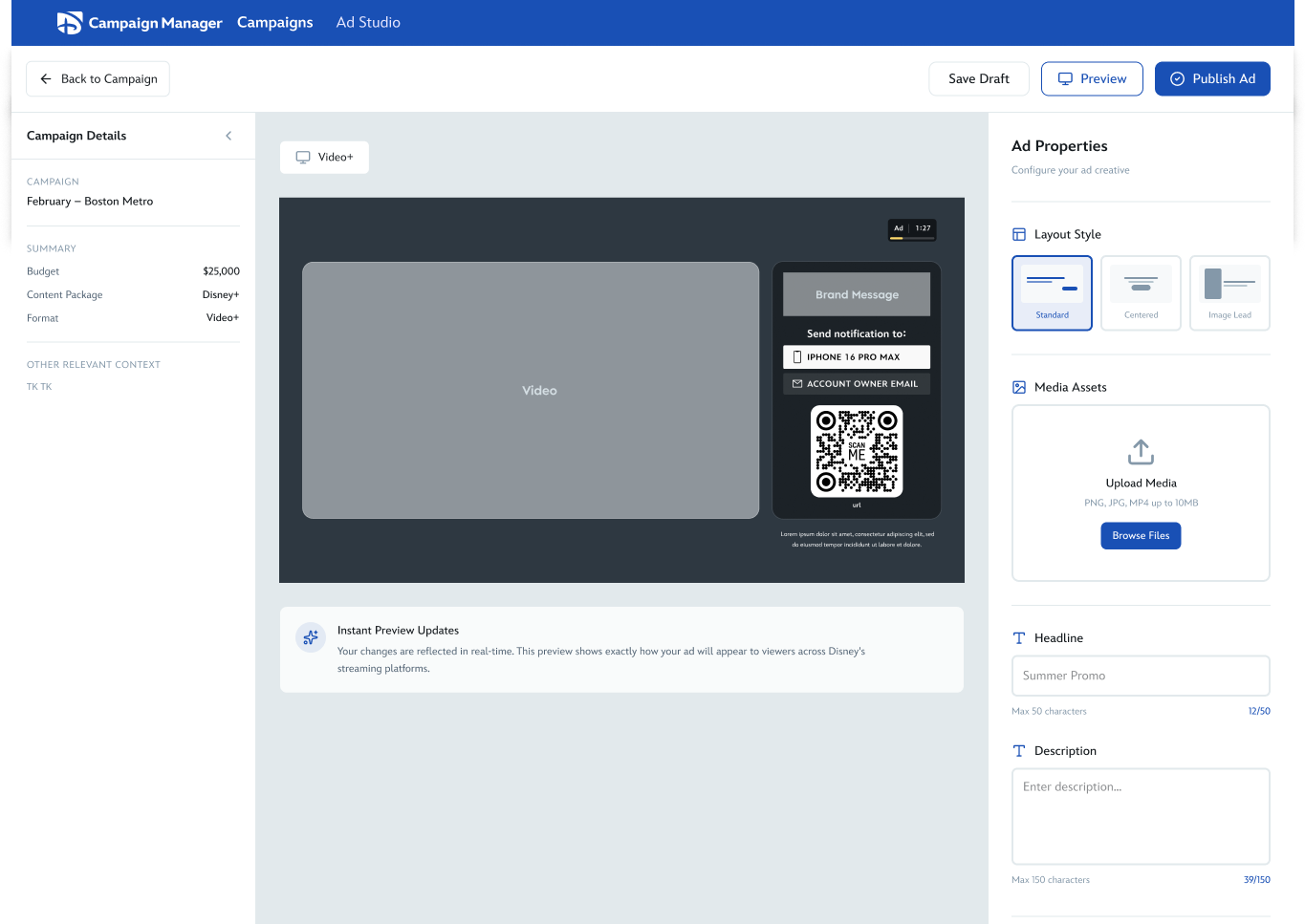Click the Scan Me QR code
Viewport: 1305px width, 924px height.
click(857, 452)
